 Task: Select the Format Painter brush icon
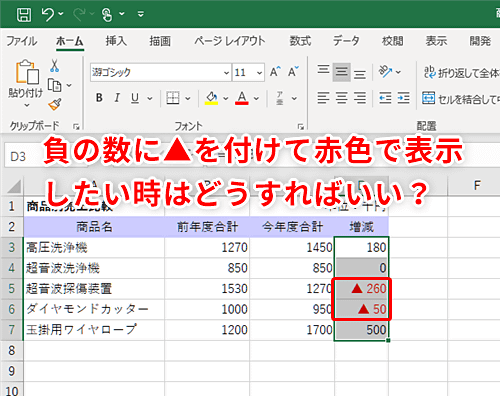(x=55, y=104)
